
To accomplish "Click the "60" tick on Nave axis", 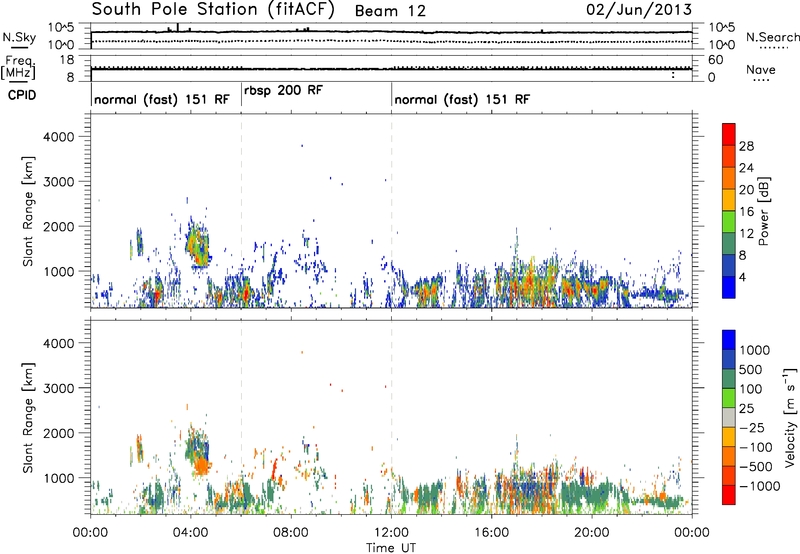I will [x=716, y=60].
